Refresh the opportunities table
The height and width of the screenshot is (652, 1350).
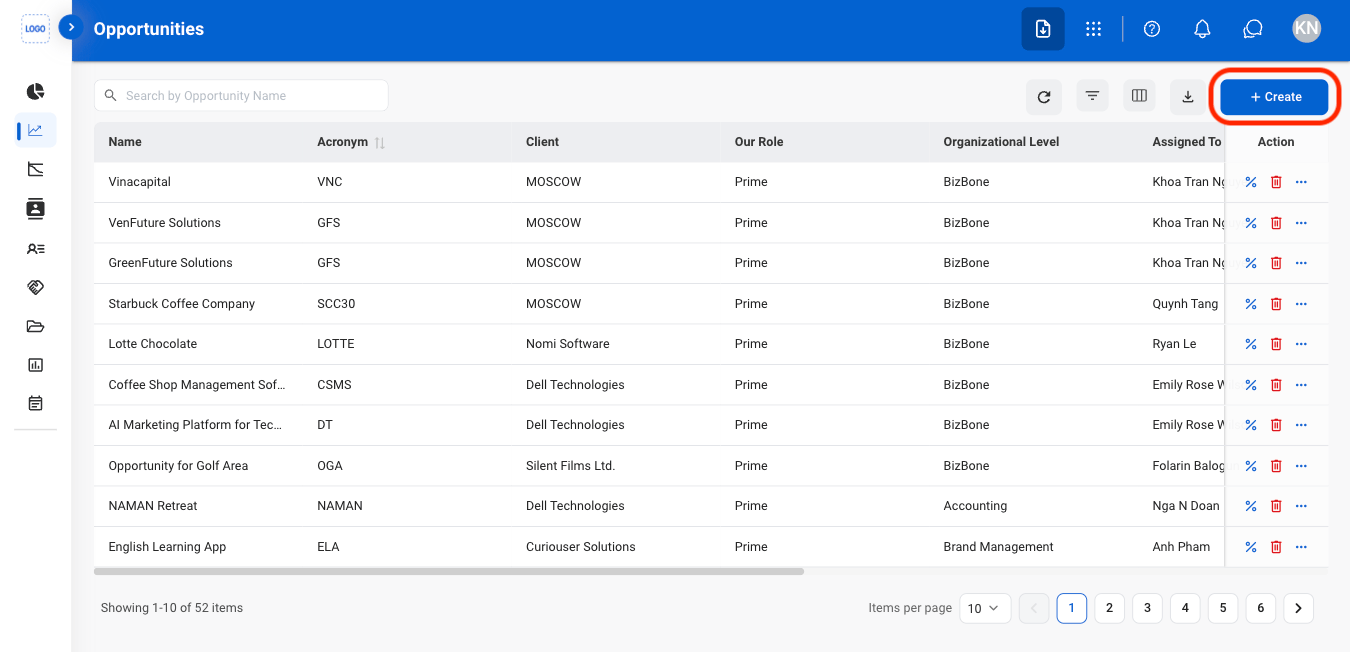(x=1044, y=96)
